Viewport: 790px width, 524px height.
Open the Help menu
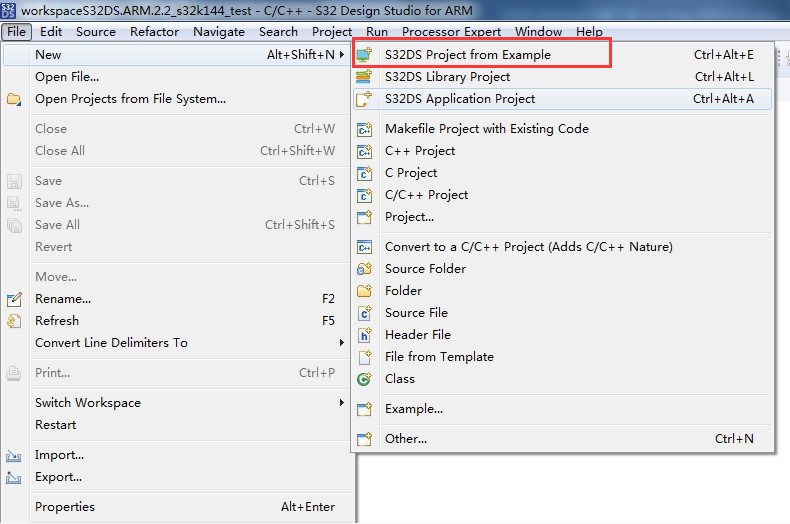pos(589,32)
